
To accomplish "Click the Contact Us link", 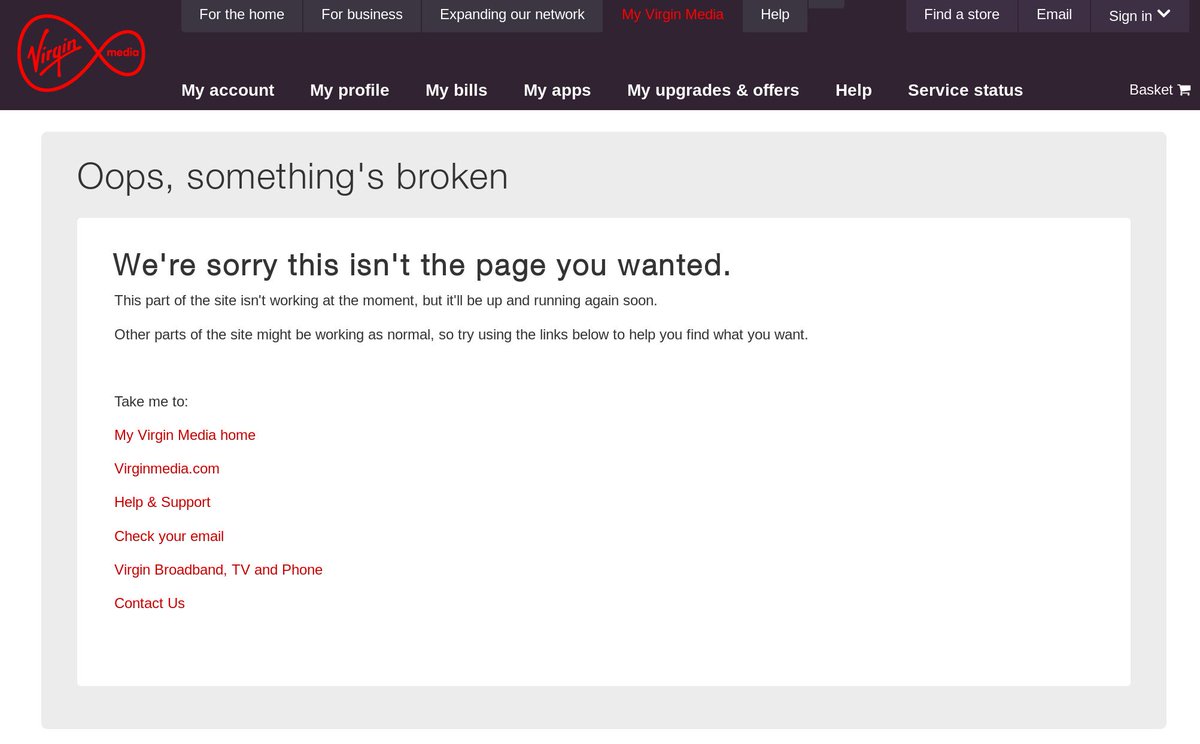I will pyautogui.click(x=149, y=603).
